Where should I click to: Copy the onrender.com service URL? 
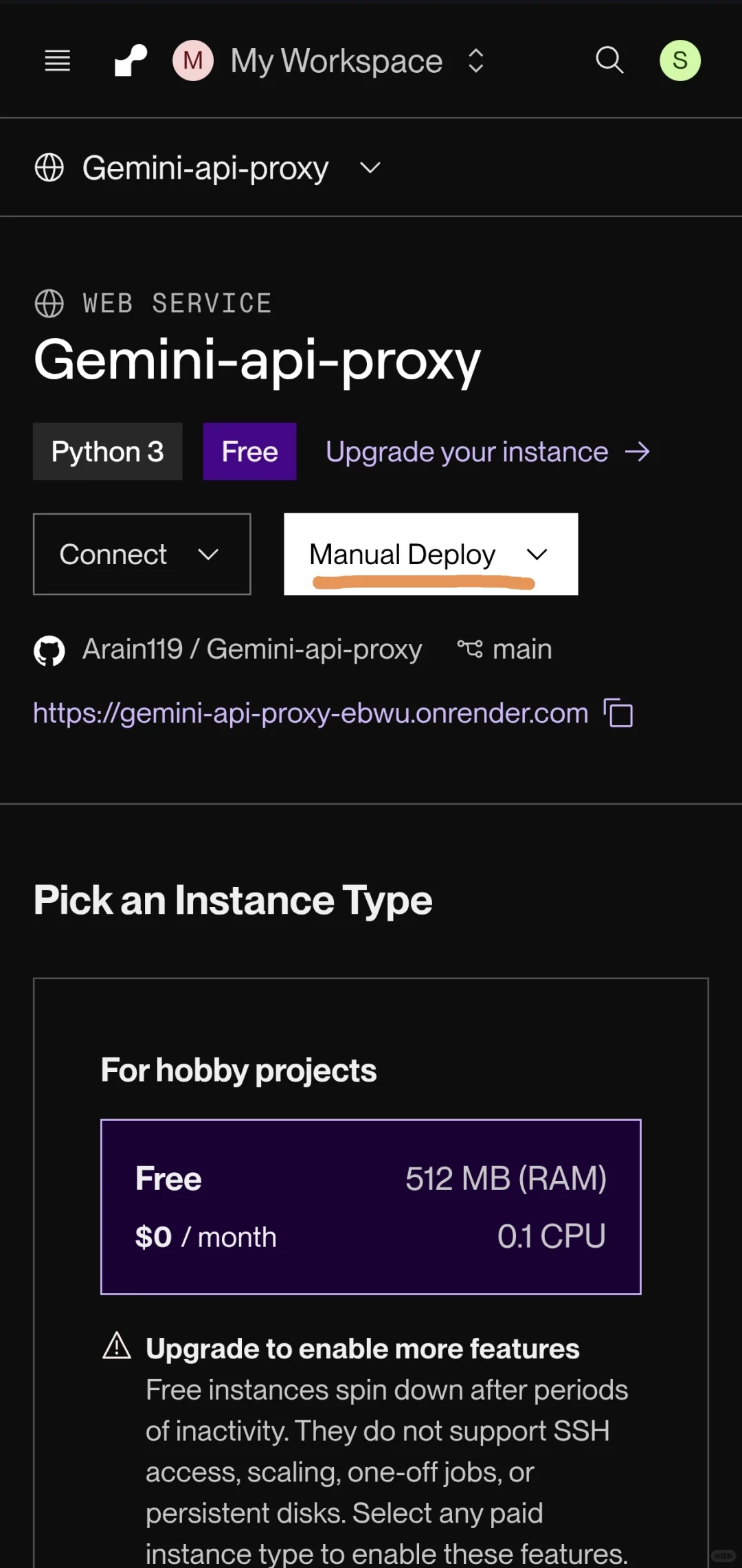pos(618,713)
